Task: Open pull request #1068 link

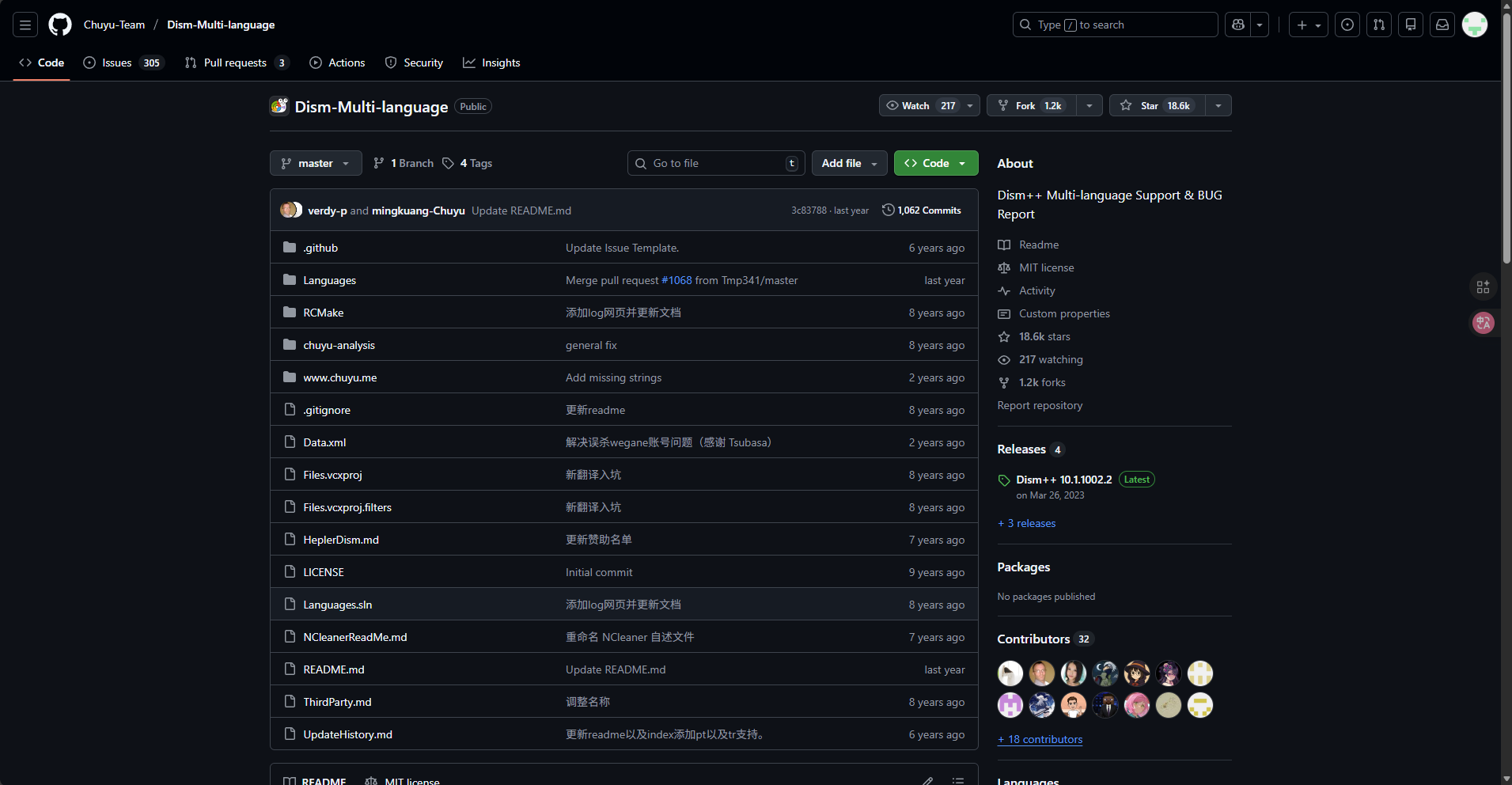Action: [x=676, y=280]
